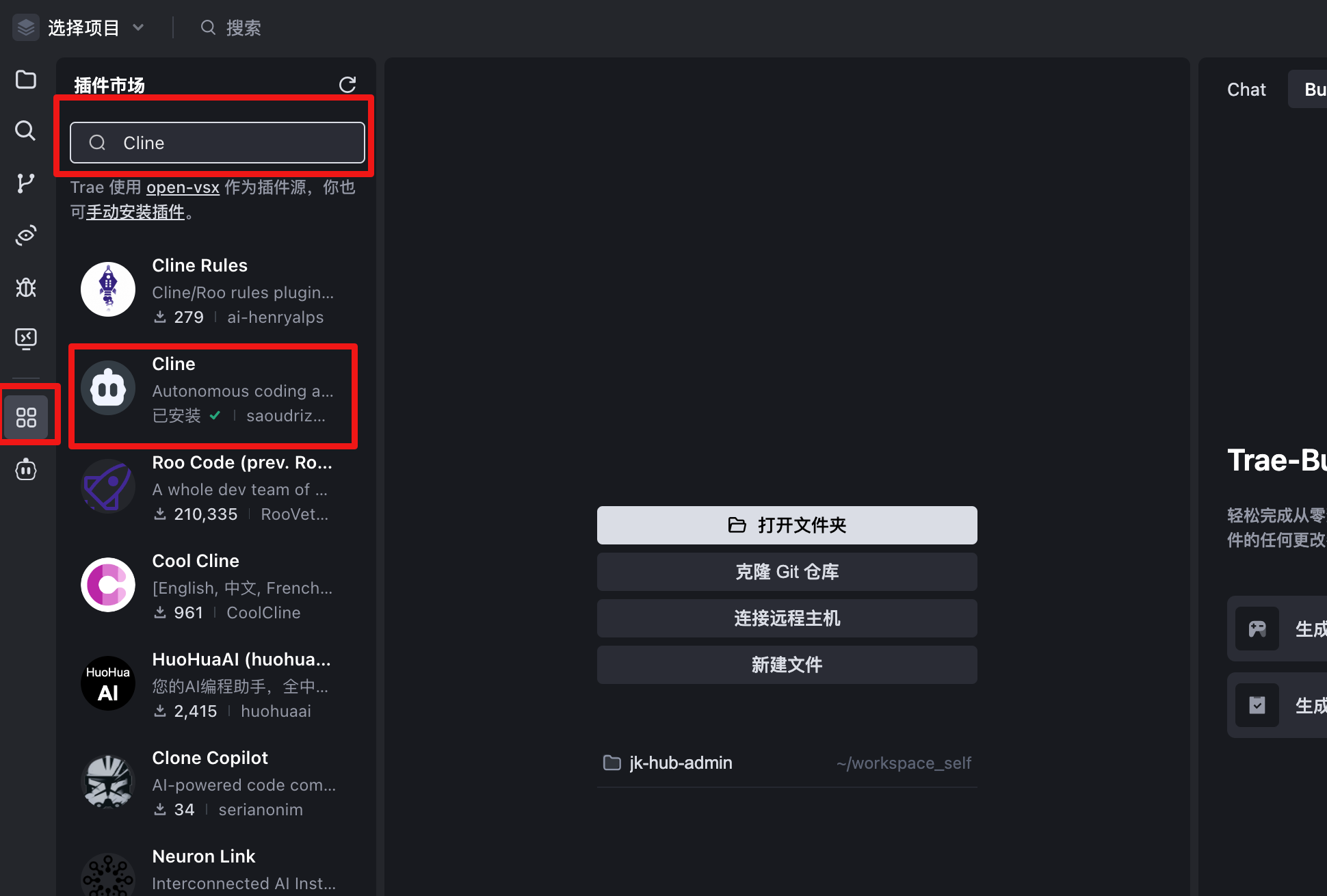This screenshot has width=1327, height=896.
Task: Open the Cline robot icon in sidebar
Action: (x=25, y=469)
